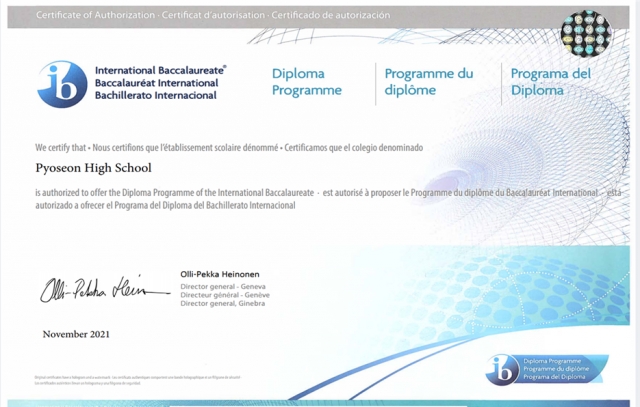640x407 pixels.
Task: Click 'Directeur général - Genève' line
Action: (225, 295)
